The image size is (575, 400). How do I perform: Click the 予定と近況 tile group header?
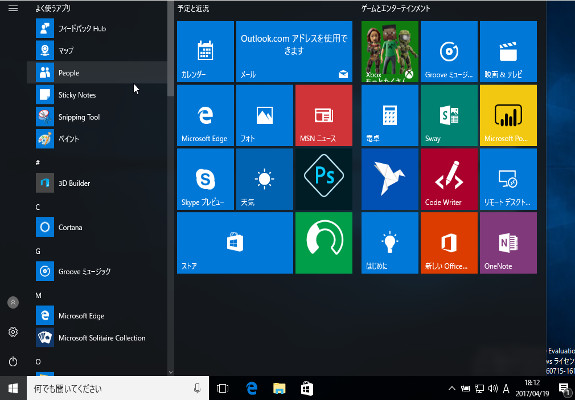(x=193, y=8)
